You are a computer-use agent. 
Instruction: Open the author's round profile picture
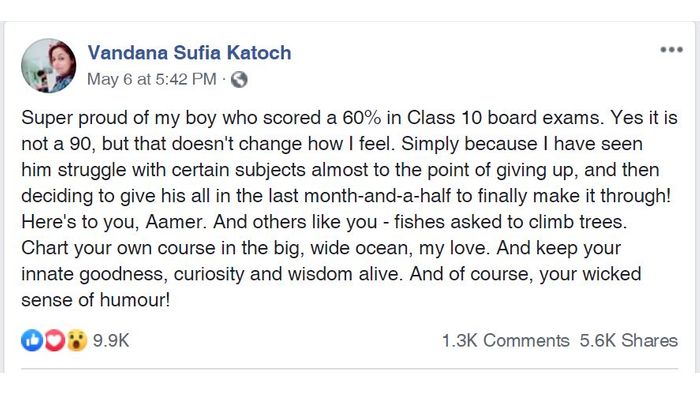click(49, 66)
